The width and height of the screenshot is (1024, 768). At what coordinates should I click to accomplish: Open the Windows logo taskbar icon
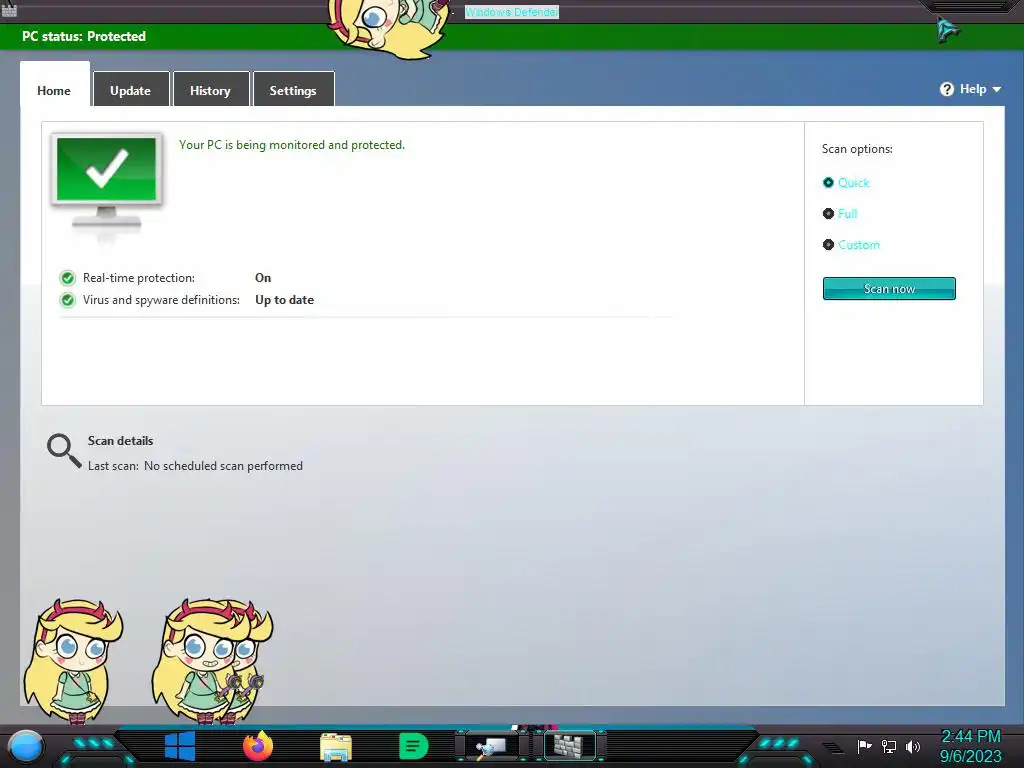pos(180,746)
